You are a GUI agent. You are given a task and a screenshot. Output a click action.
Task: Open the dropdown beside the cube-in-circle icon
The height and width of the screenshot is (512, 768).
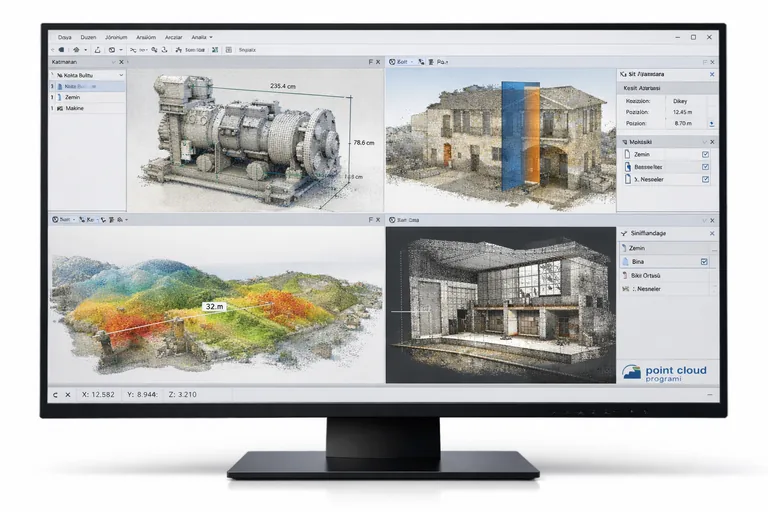(121, 50)
